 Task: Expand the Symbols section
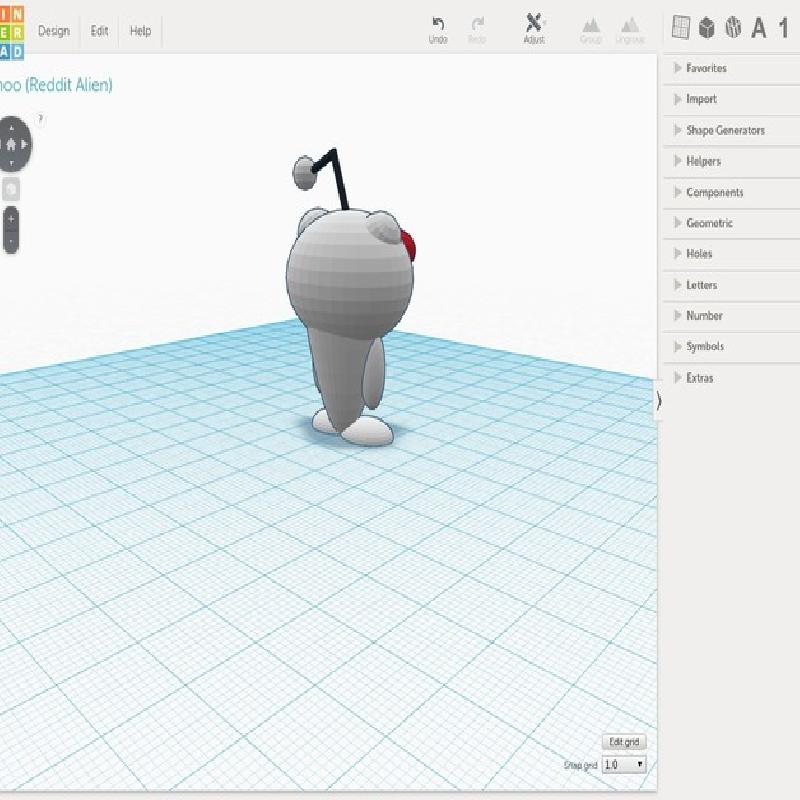tap(731, 346)
